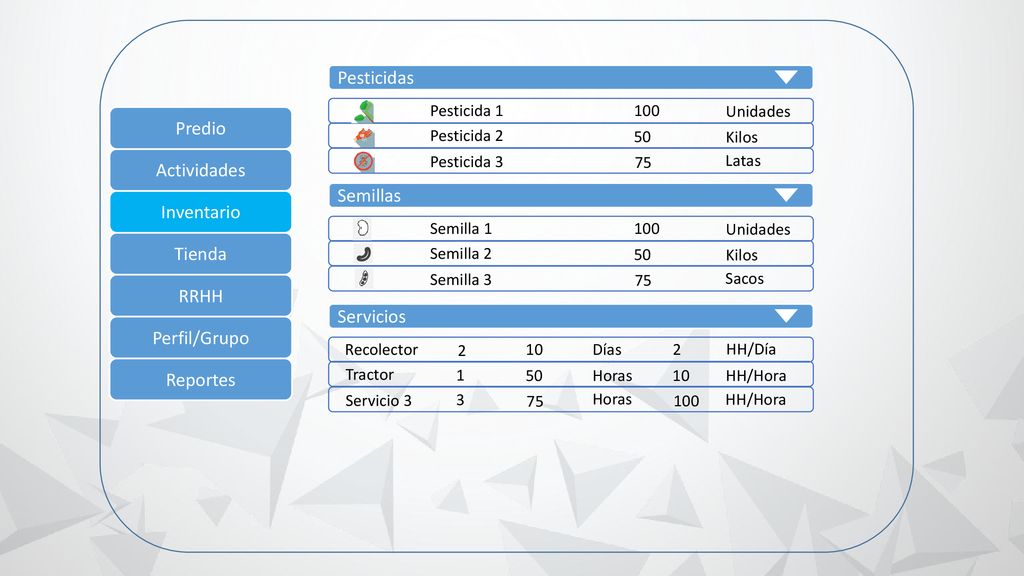Click value 100 in Servicio 3 row
Image resolution: width=1024 pixels, height=576 pixels.
coord(686,401)
